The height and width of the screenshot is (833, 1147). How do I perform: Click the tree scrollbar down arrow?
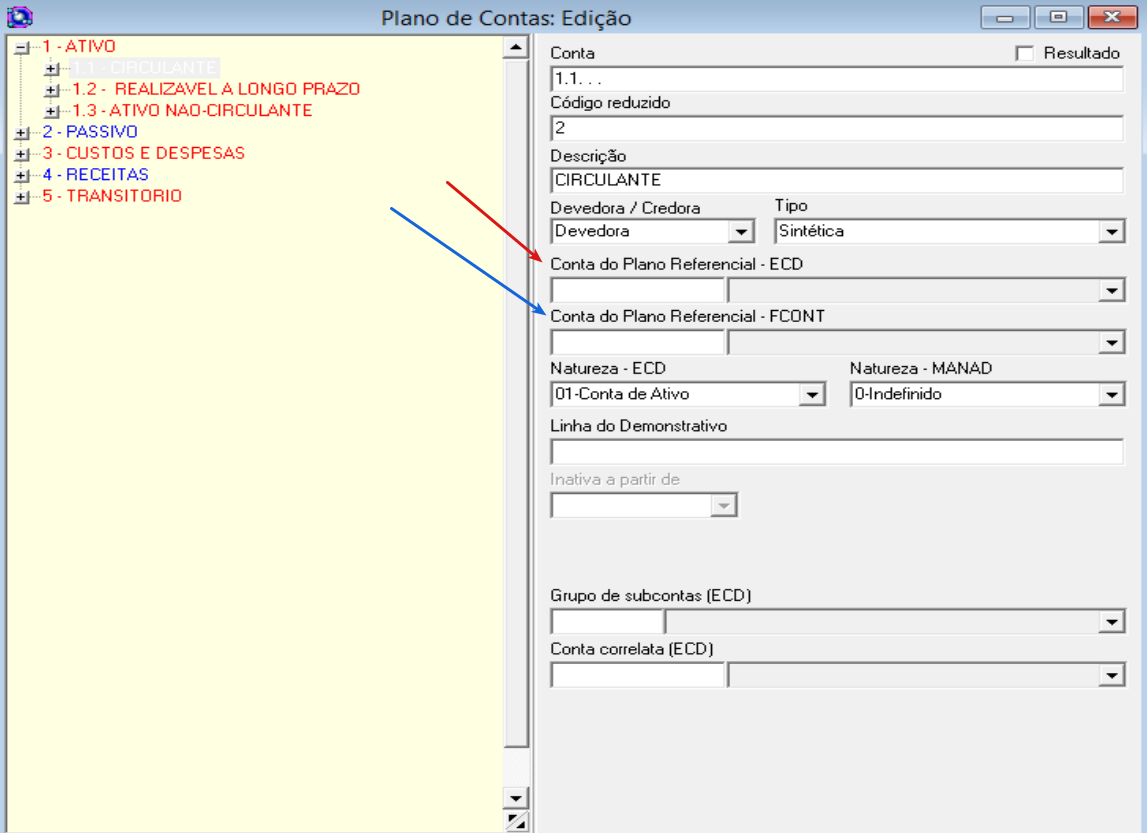point(516,798)
